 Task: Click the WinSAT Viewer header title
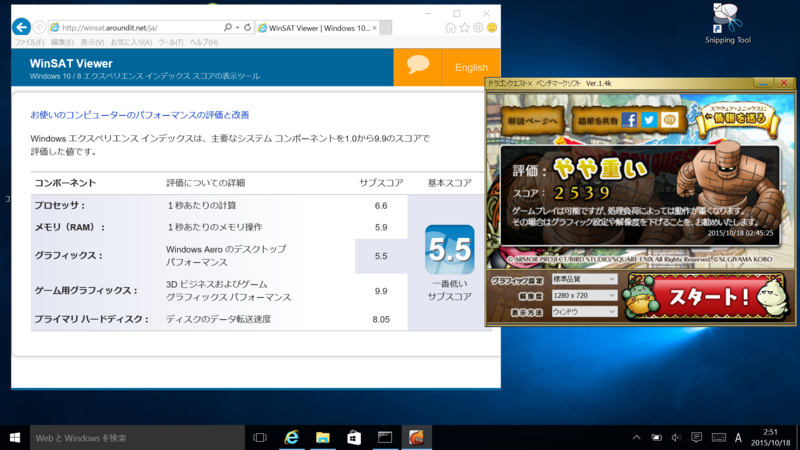click(71, 63)
